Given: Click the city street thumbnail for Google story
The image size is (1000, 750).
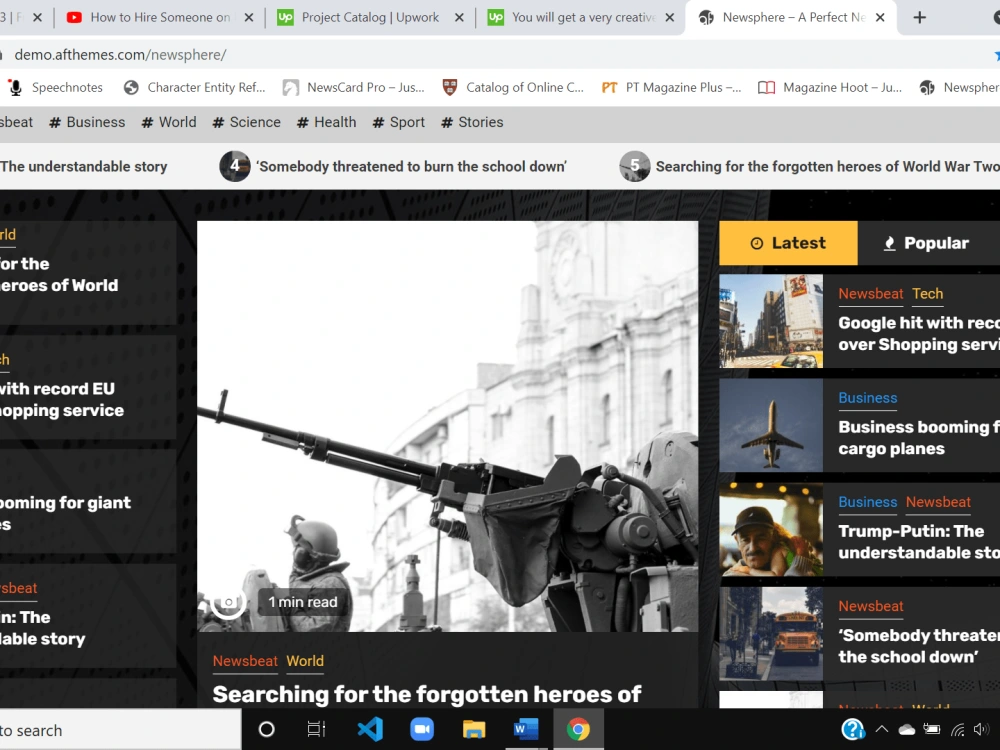Looking at the screenshot, I should [x=771, y=321].
